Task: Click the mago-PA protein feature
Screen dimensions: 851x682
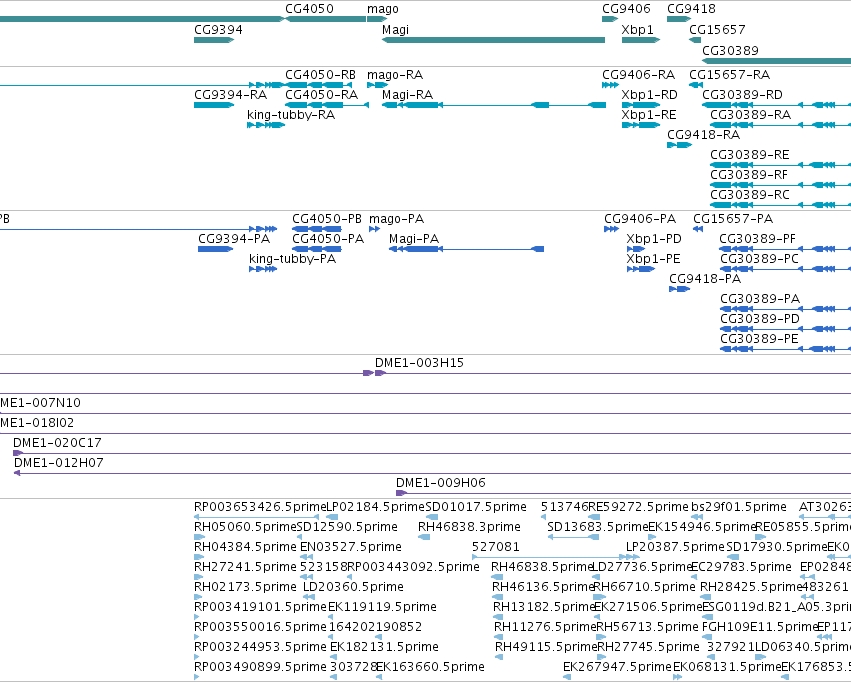Action: tap(374, 229)
